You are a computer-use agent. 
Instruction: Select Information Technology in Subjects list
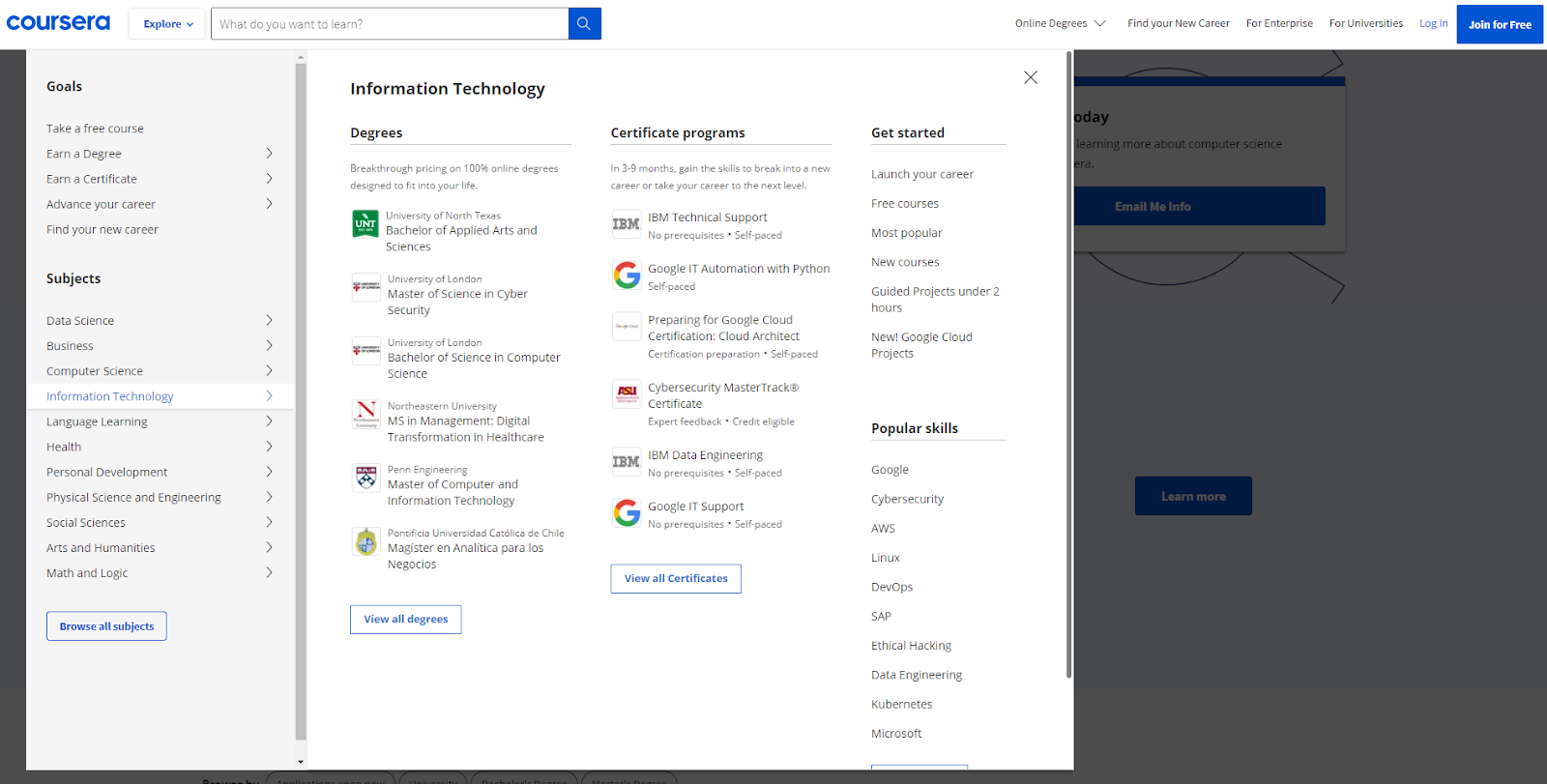click(x=161, y=396)
